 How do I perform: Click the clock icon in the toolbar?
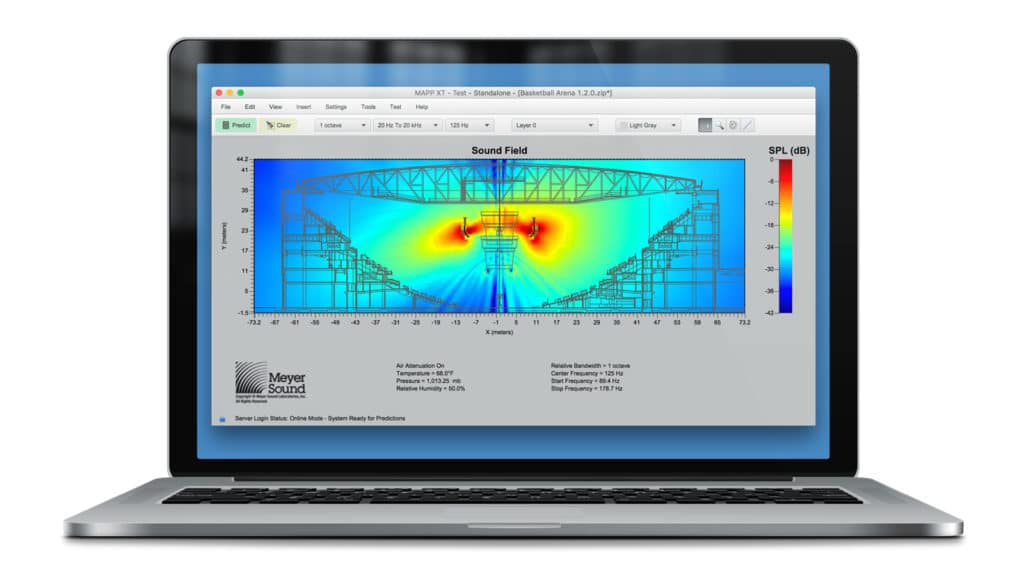pyautogui.click(x=733, y=125)
